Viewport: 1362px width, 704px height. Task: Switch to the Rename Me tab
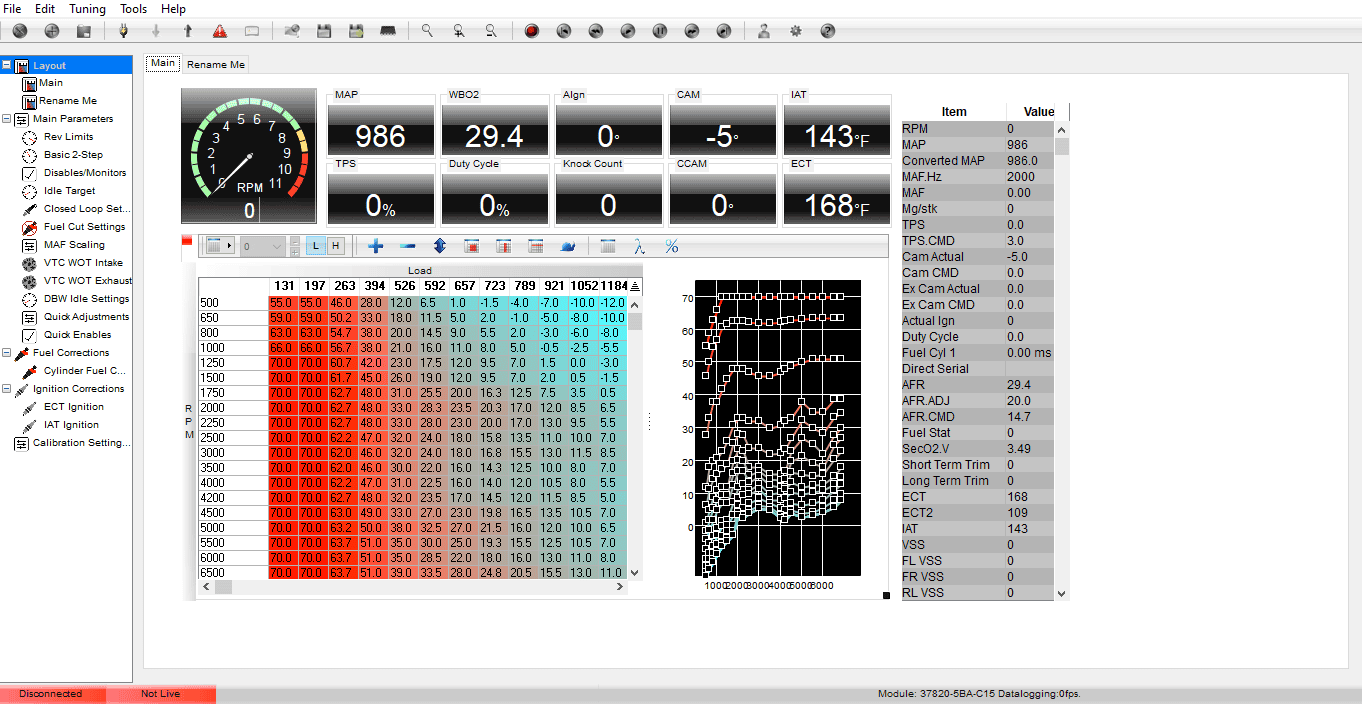click(215, 64)
